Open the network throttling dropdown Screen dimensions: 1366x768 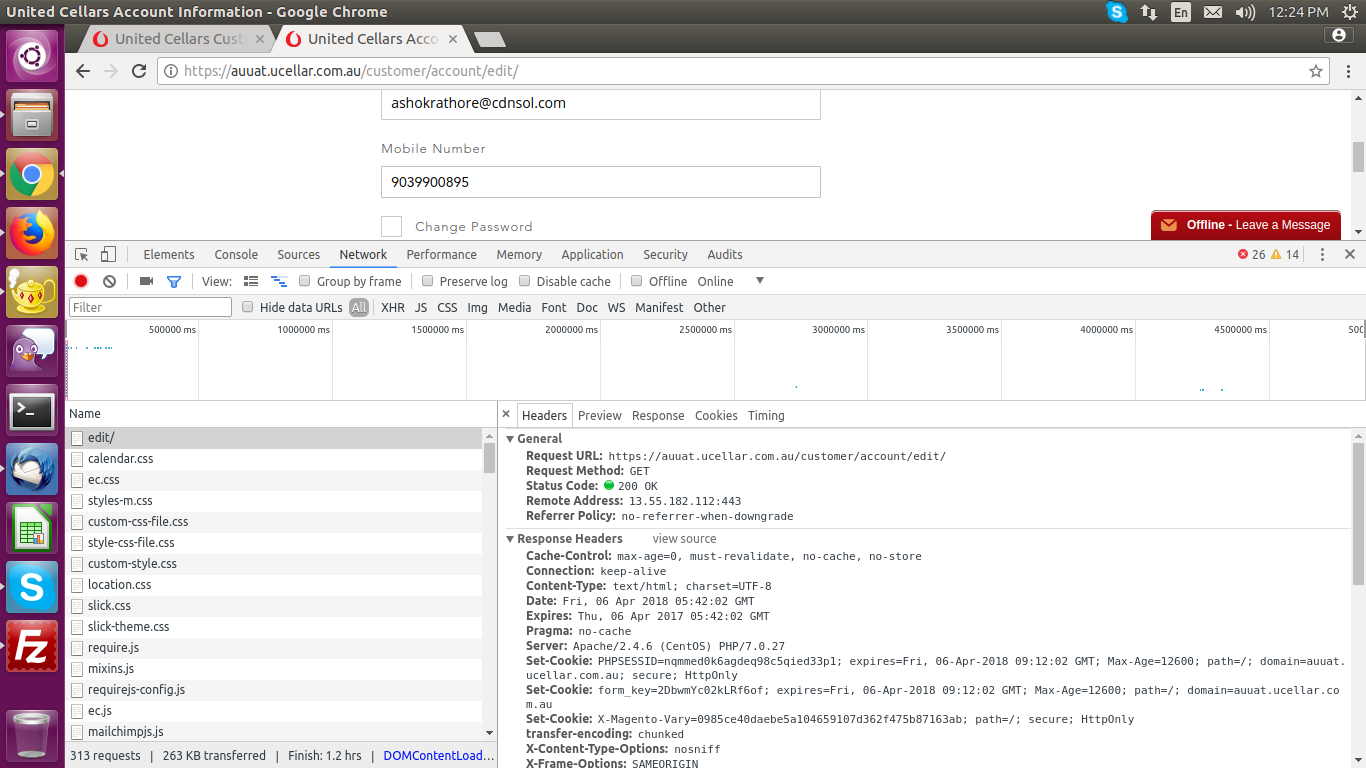click(x=759, y=281)
